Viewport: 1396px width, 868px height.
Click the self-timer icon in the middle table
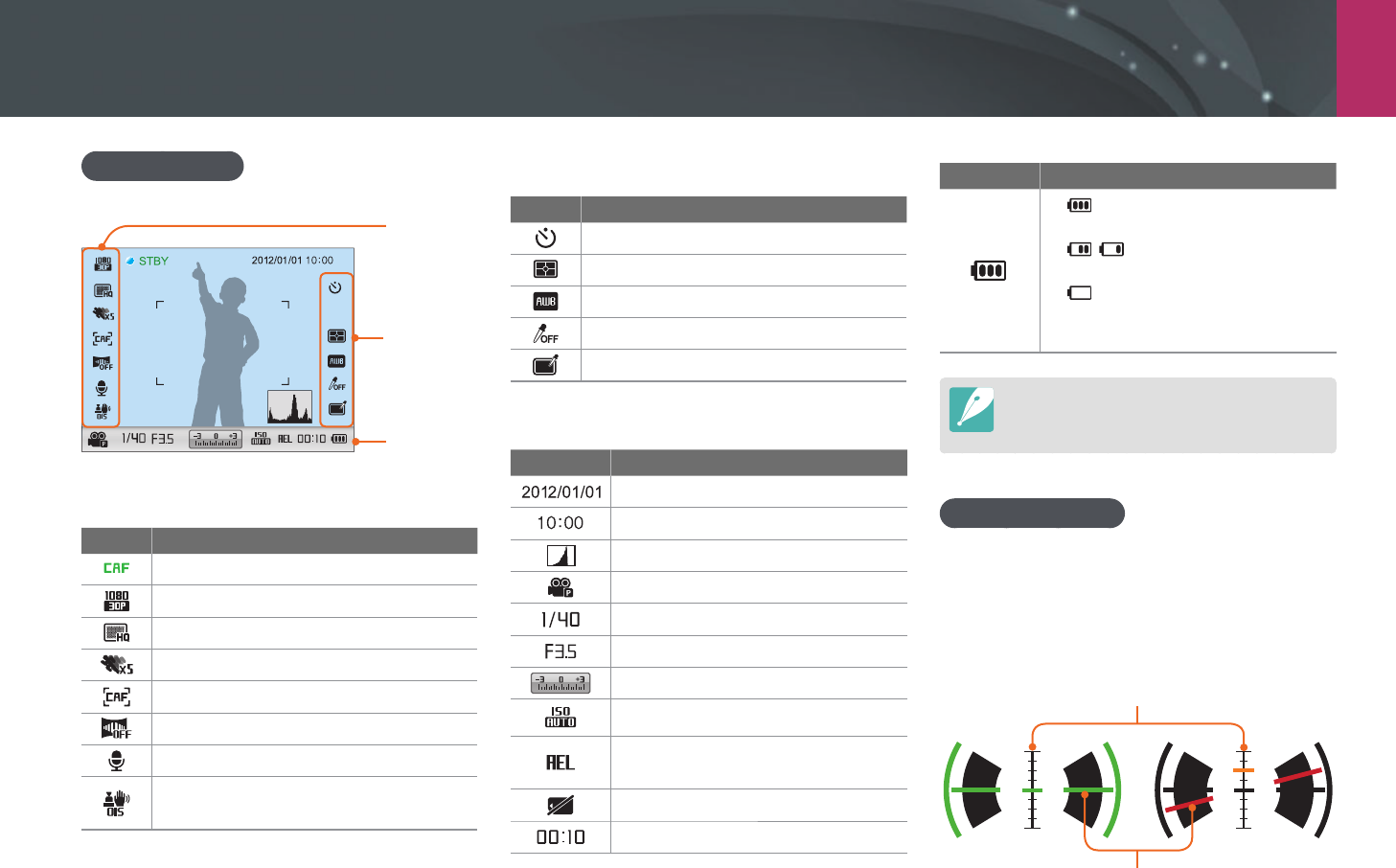545,238
